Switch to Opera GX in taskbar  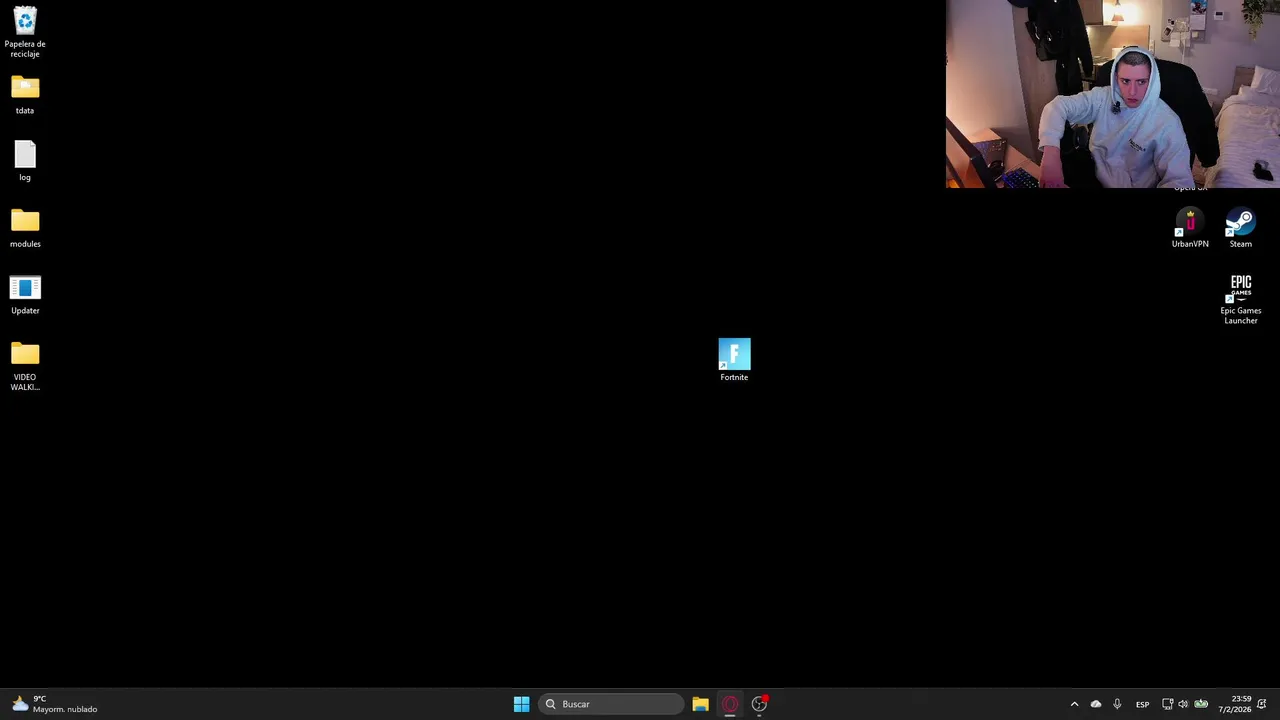tap(730, 704)
